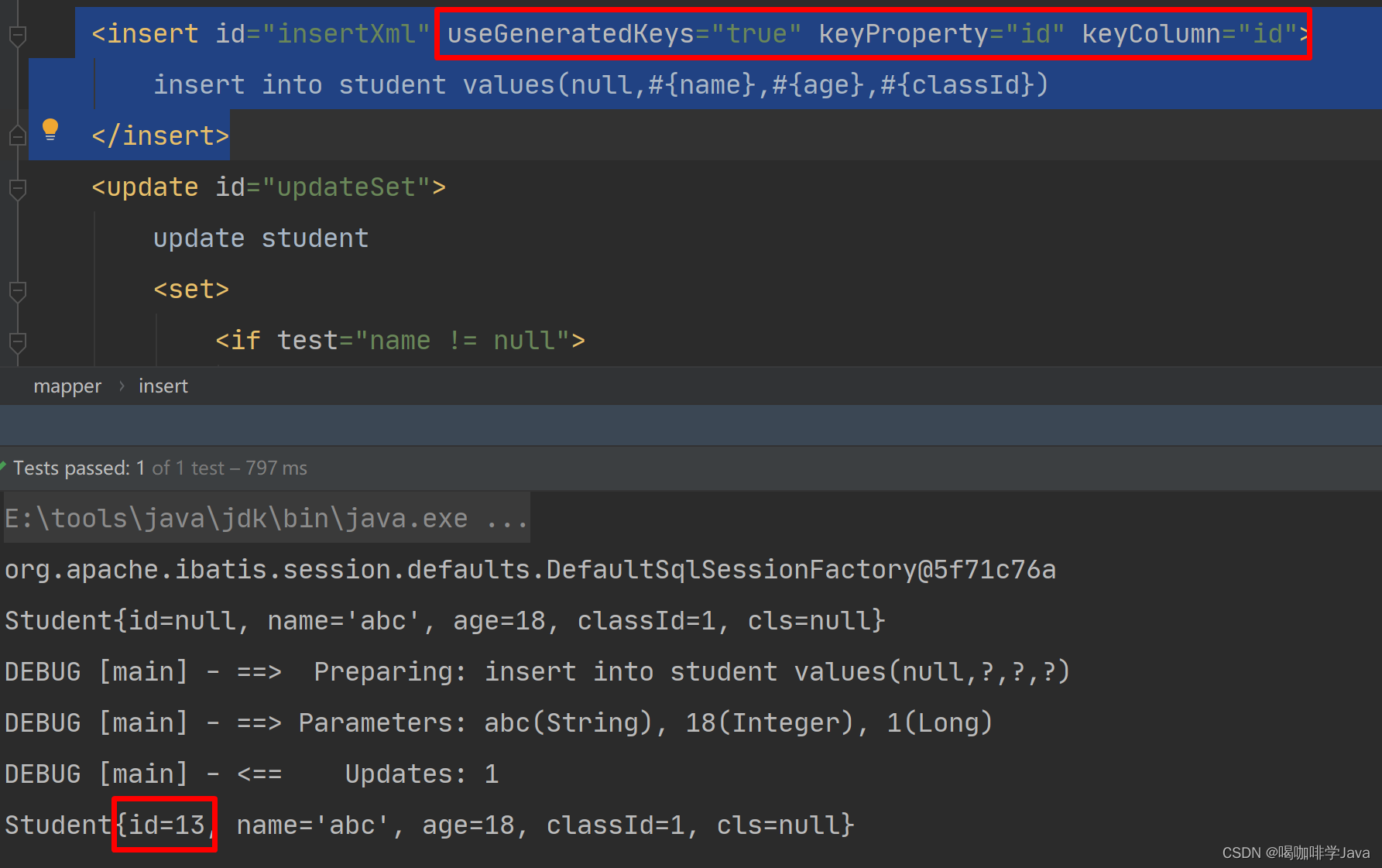Viewport: 1382px width, 868px height.
Task: Click the updateSet id value
Action: click(346, 187)
